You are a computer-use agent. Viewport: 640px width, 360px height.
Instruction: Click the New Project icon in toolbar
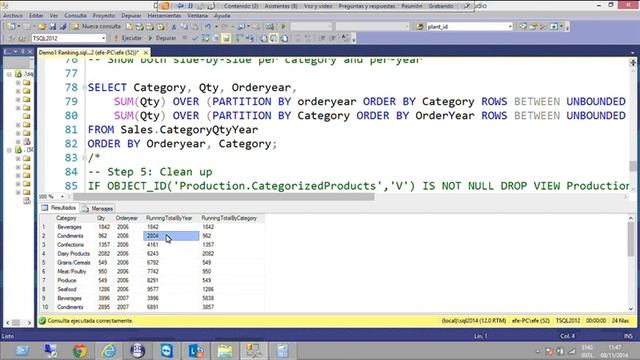coord(11,27)
